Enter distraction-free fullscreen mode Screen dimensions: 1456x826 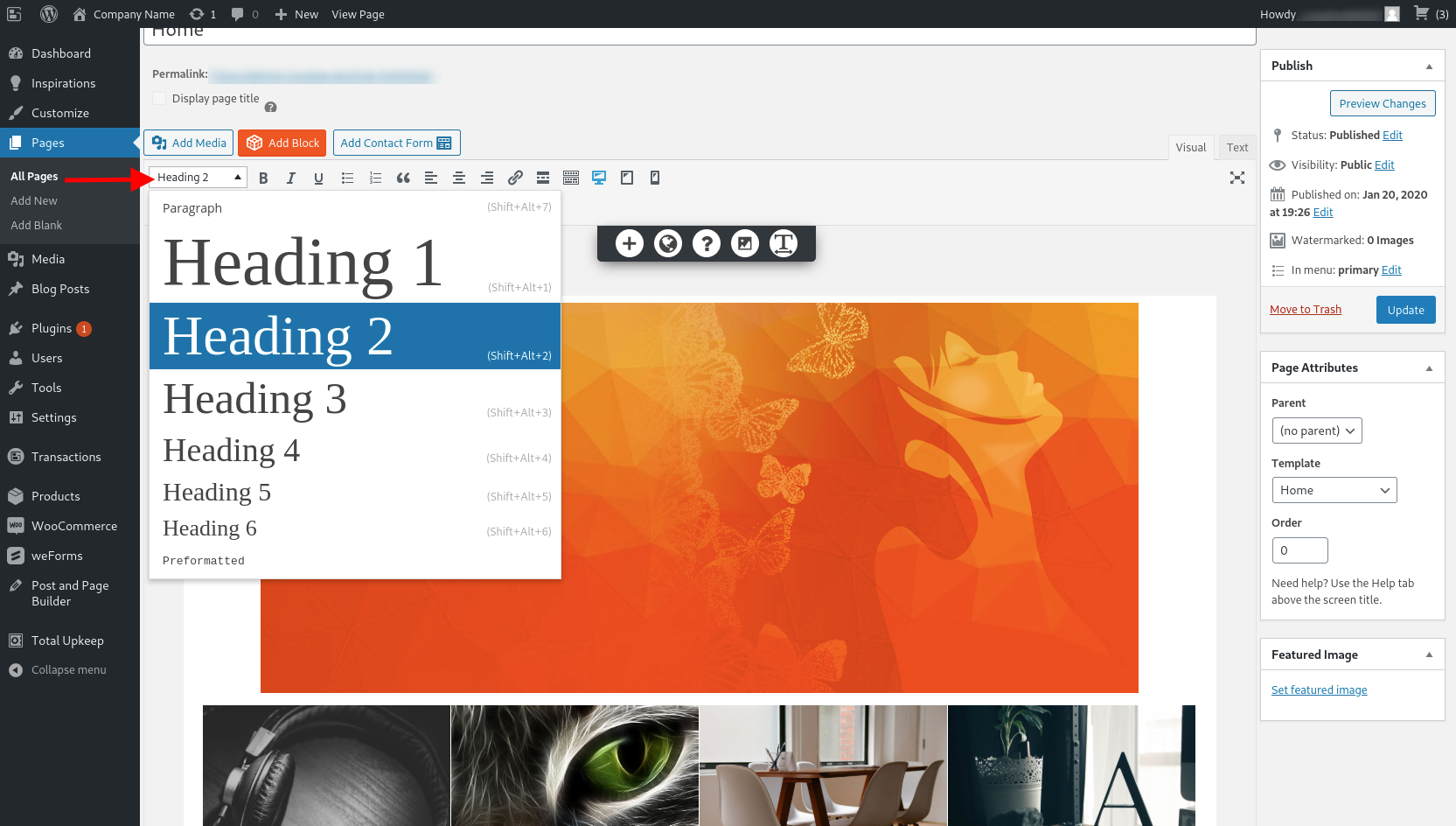[1237, 178]
